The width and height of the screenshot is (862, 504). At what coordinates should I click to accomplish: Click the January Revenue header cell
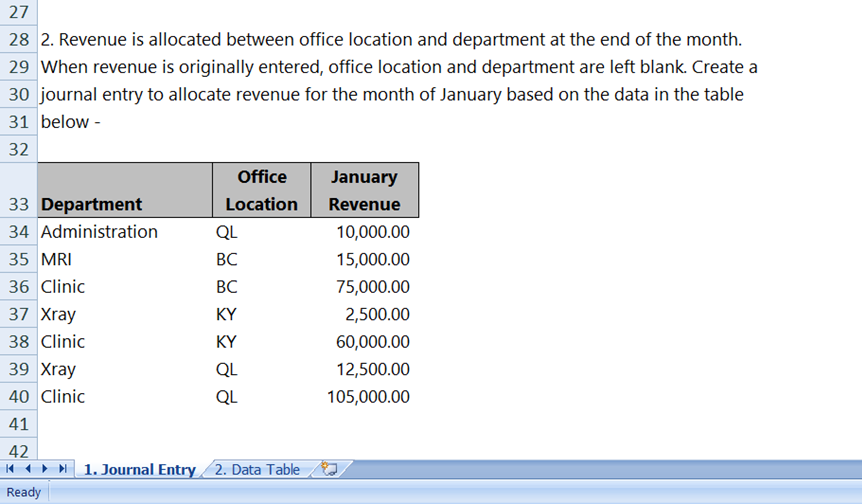[365, 190]
